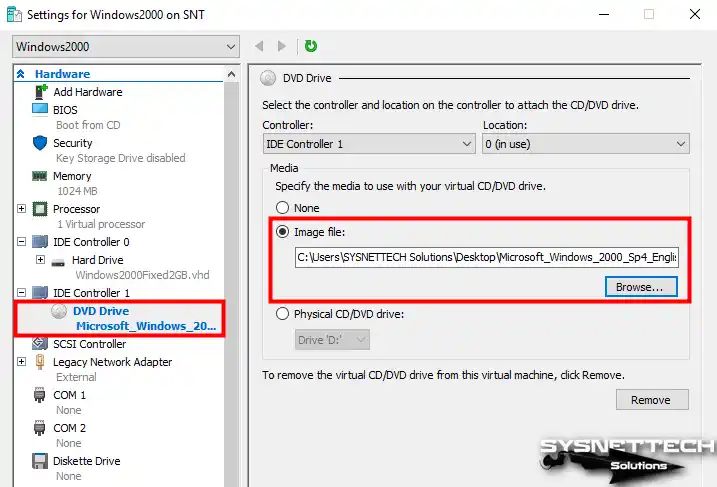Image resolution: width=717 pixels, height=487 pixels.
Task: Collapse the IDE Controller 1 node
Action: tap(21, 292)
